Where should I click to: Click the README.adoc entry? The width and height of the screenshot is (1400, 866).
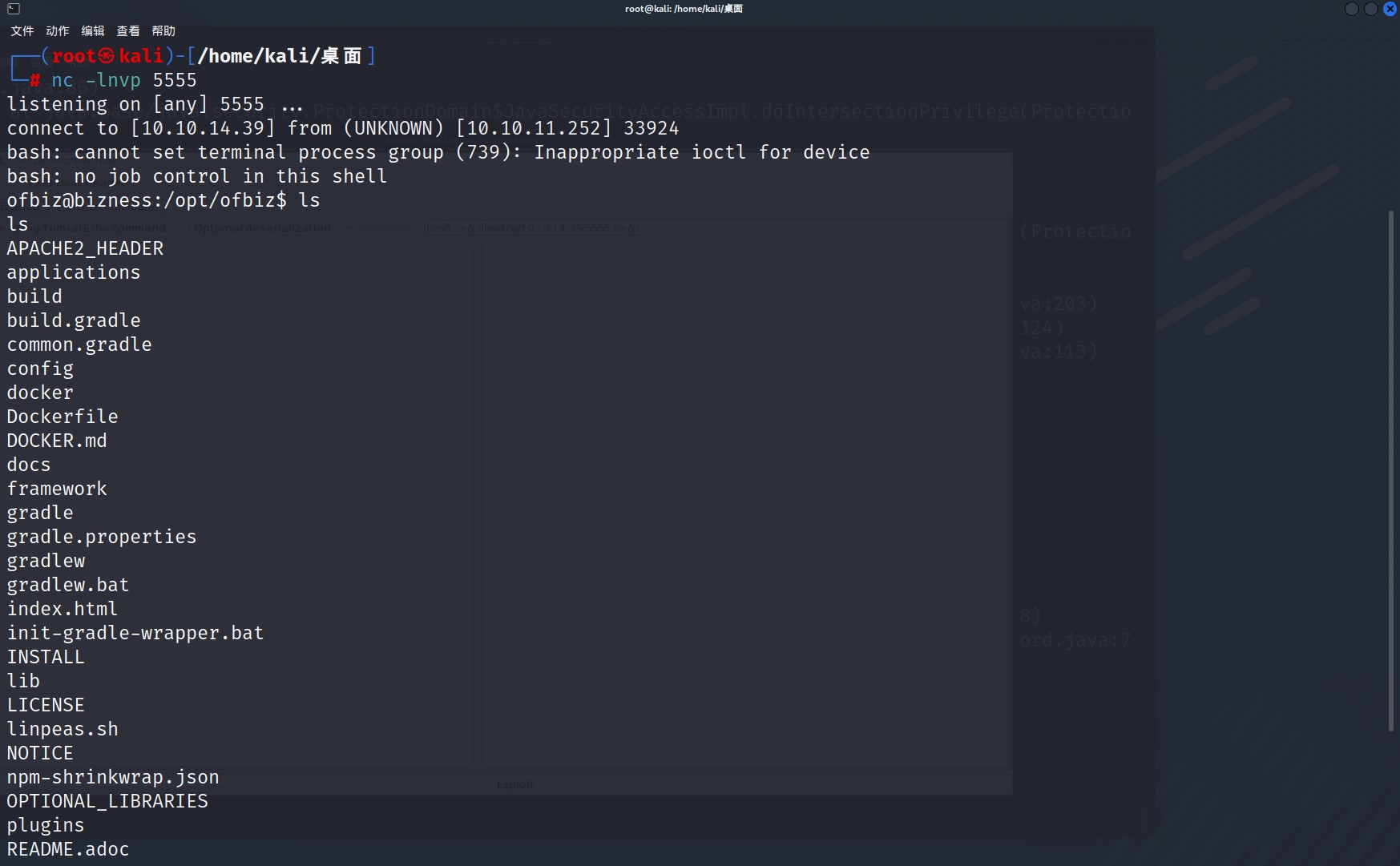[x=68, y=849]
